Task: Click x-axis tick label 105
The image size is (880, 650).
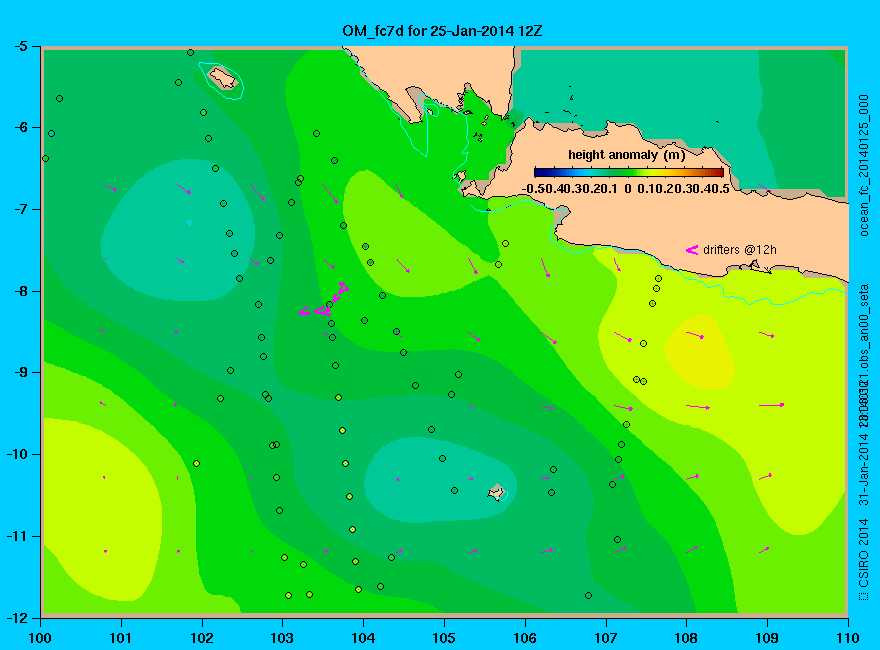Action: (x=444, y=638)
